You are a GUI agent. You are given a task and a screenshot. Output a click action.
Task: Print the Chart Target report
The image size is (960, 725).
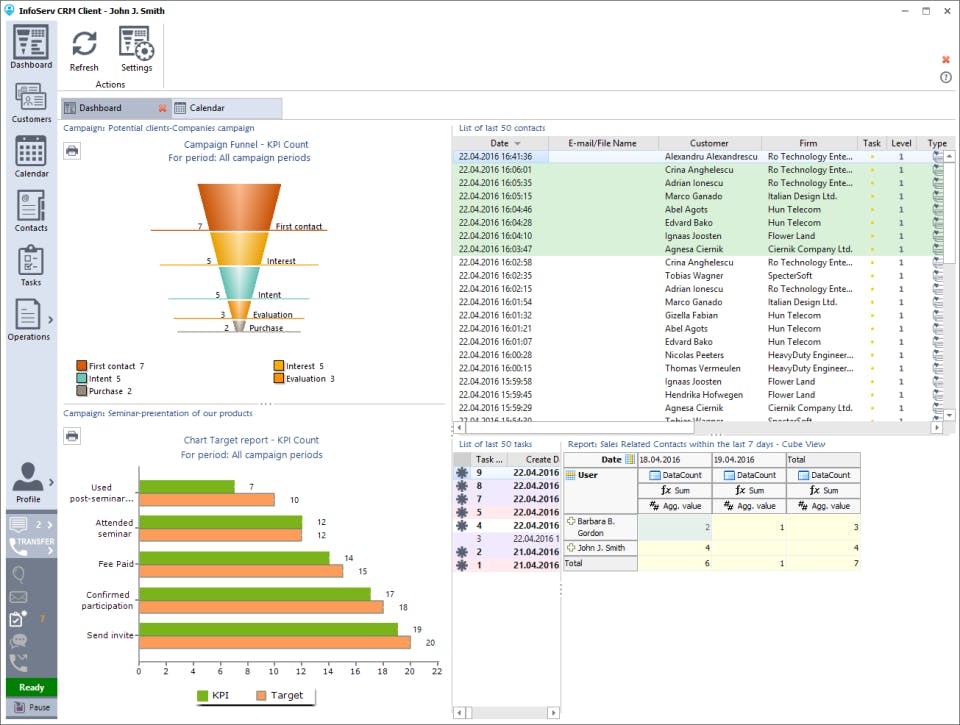[72, 436]
